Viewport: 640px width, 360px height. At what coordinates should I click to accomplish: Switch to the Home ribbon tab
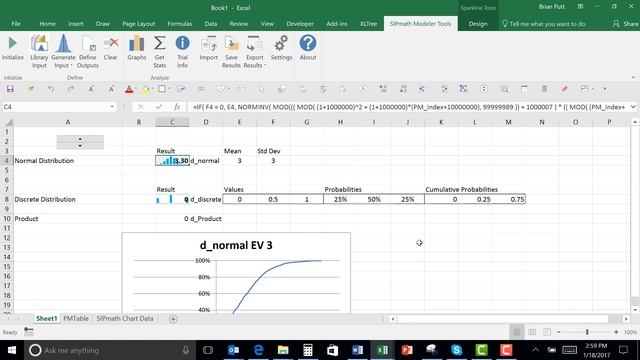point(47,24)
